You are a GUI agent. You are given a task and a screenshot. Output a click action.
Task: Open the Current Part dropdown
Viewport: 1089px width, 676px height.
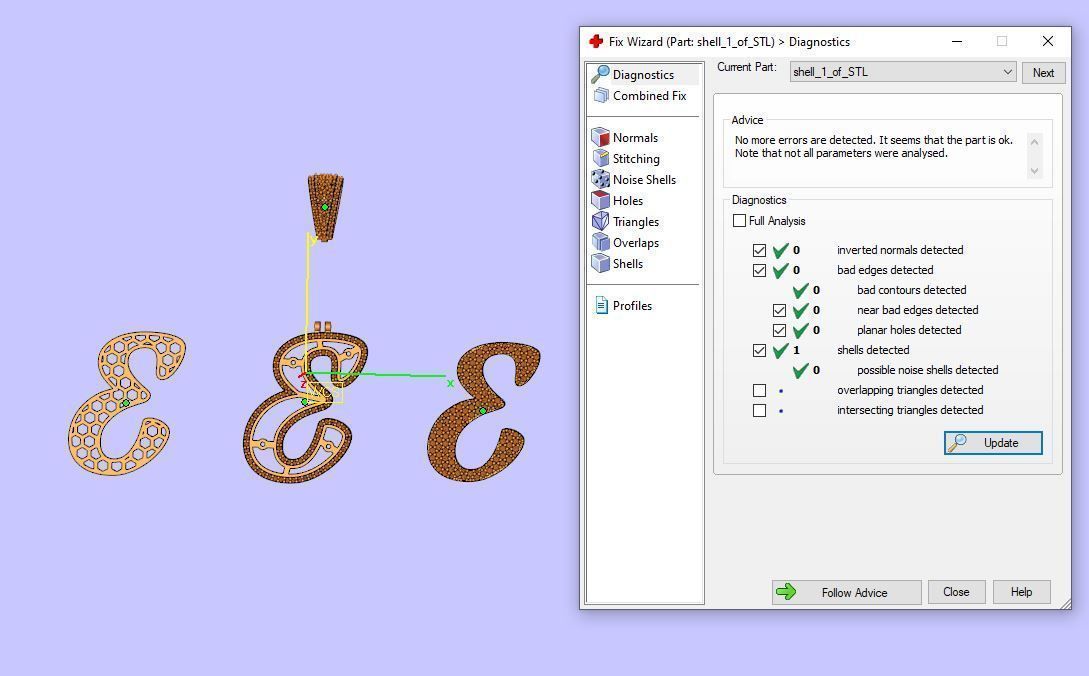[903, 72]
